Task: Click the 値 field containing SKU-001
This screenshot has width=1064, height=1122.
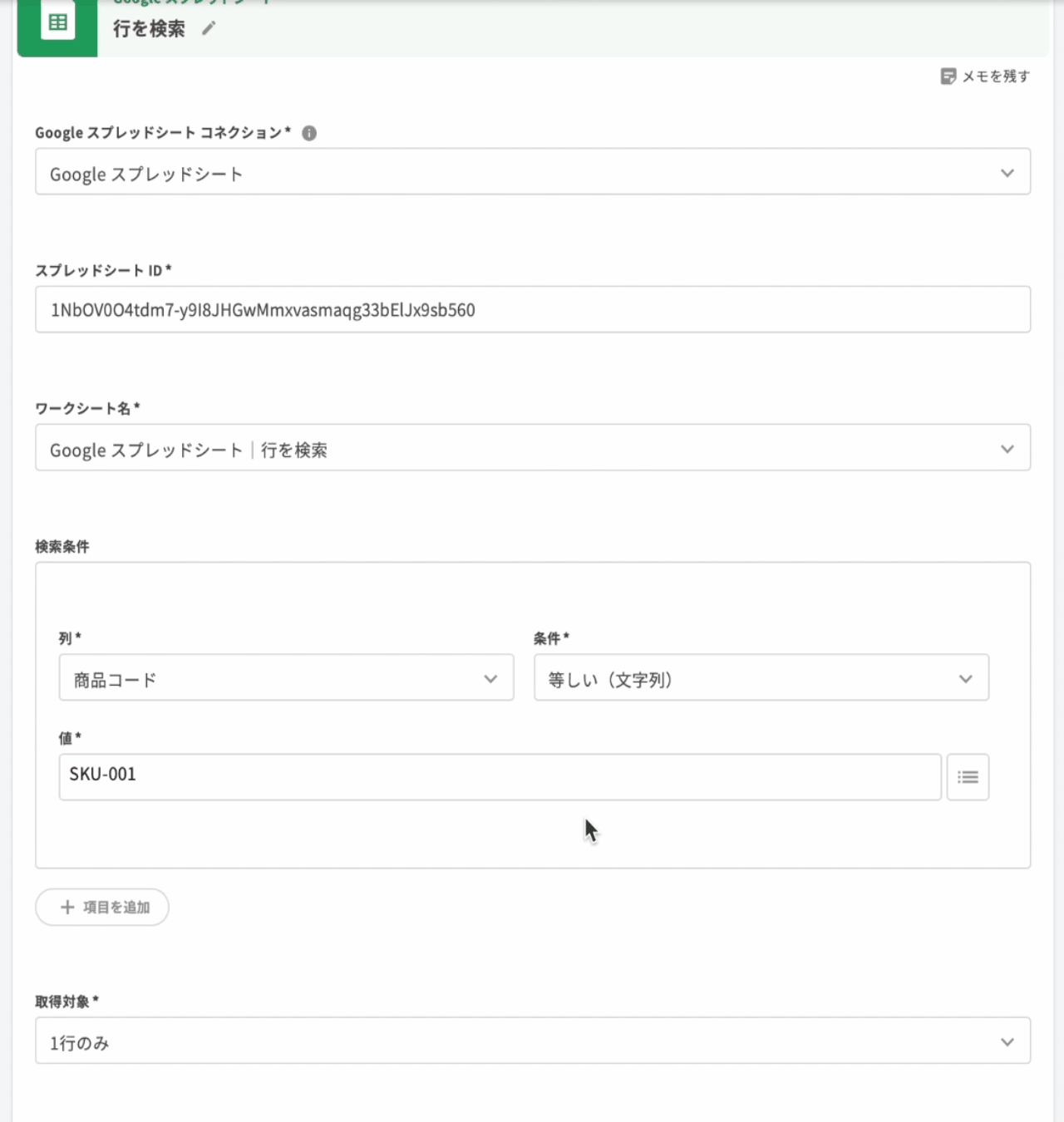Action: (499, 777)
